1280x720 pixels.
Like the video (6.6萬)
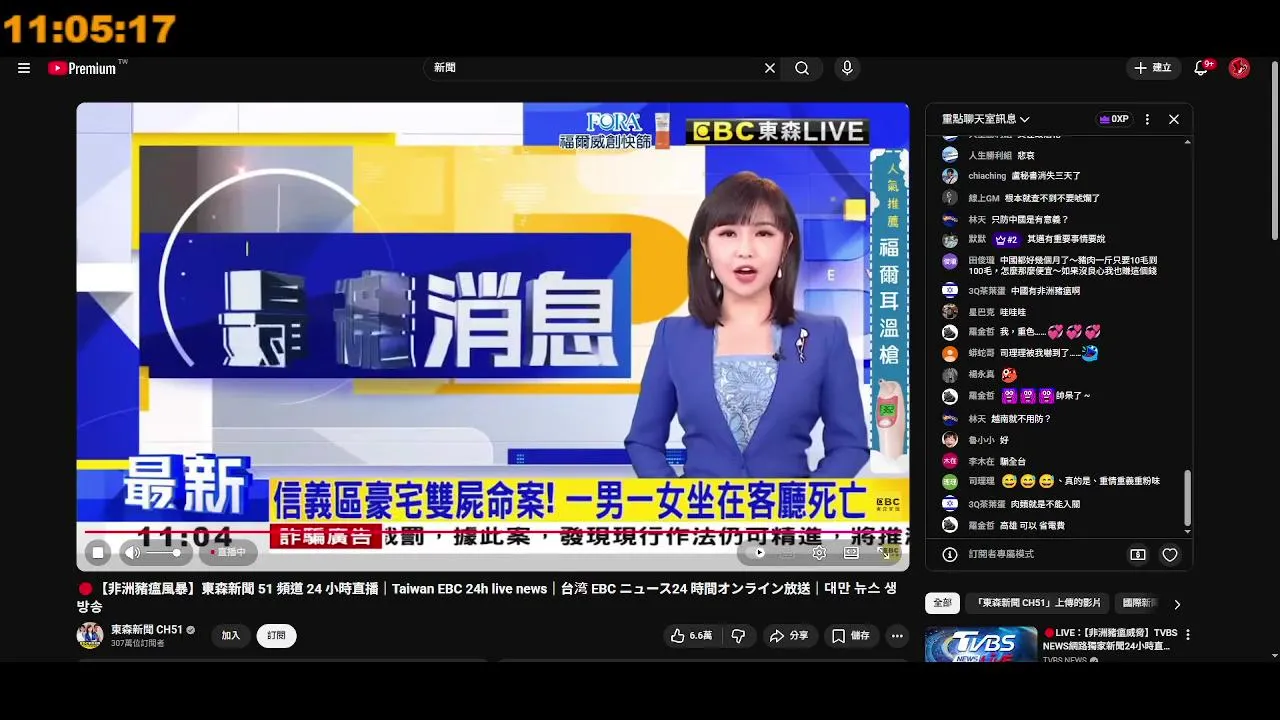(691, 636)
